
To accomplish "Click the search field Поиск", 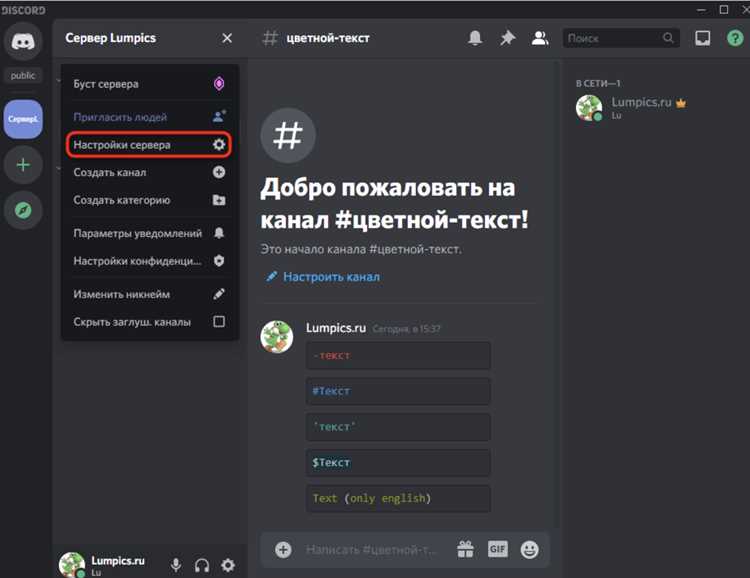I will 621,38.
